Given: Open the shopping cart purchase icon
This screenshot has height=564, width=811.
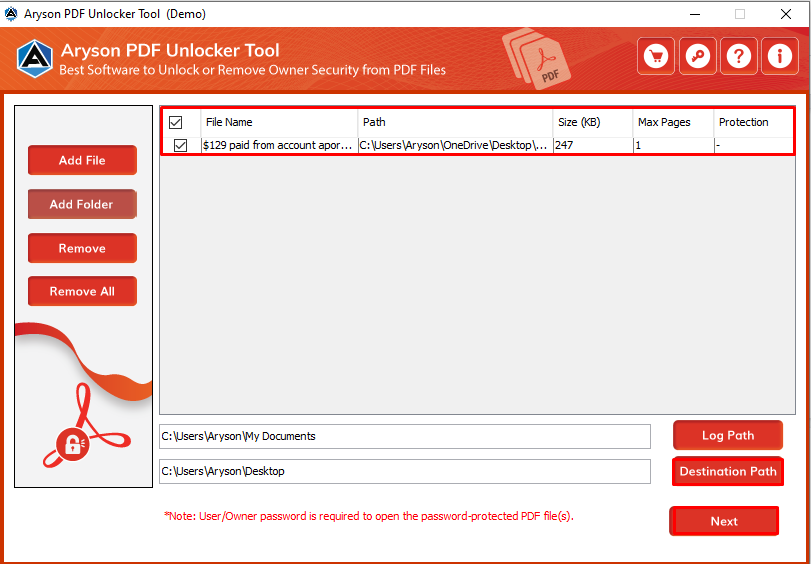Looking at the screenshot, I should tap(656, 56).
